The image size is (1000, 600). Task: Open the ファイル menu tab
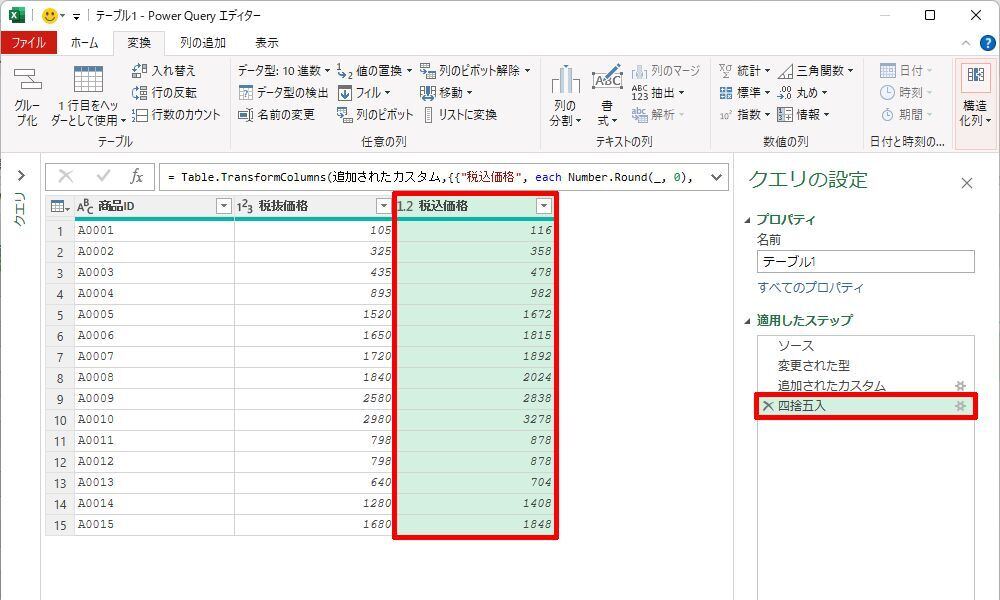pyautogui.click(x=28, y=43)
